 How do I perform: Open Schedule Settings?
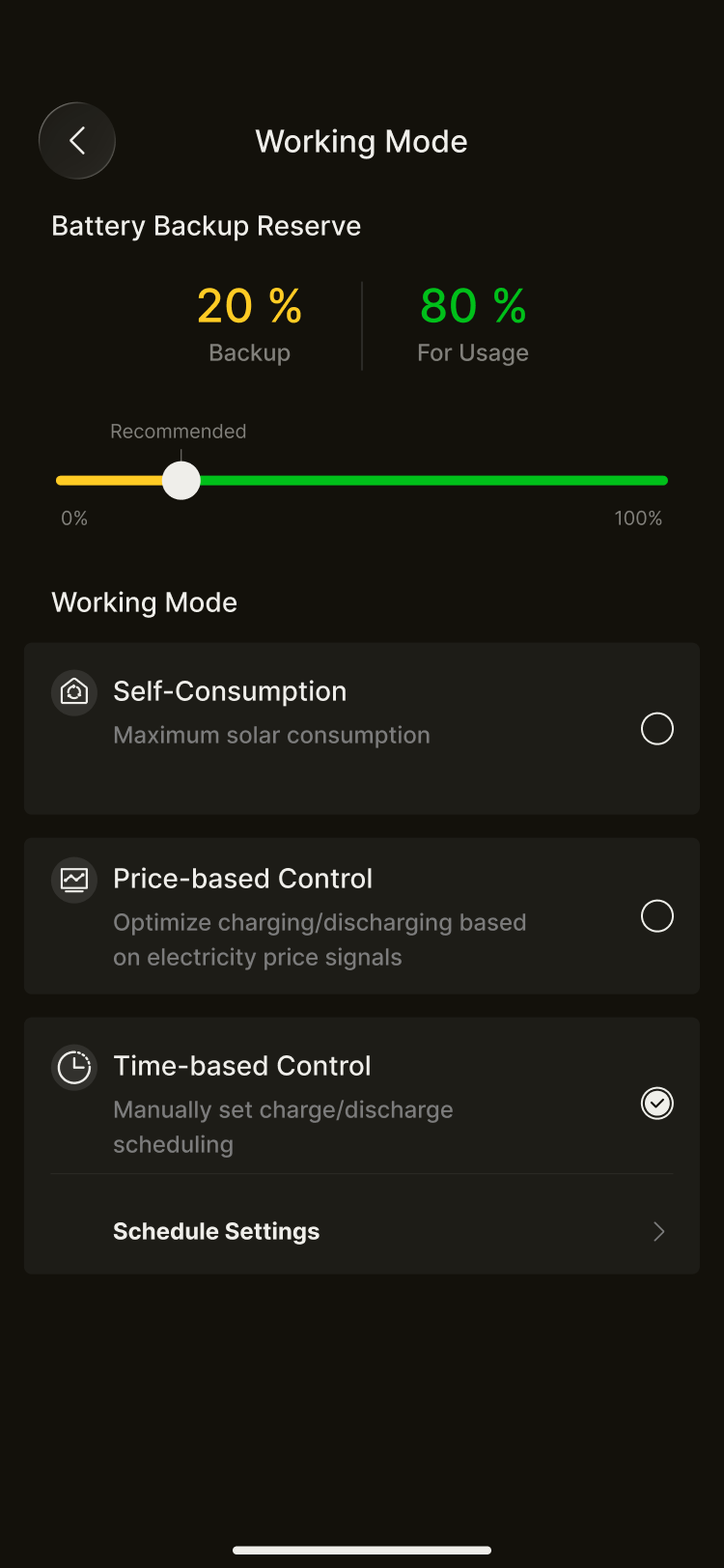pos(216,1231)
